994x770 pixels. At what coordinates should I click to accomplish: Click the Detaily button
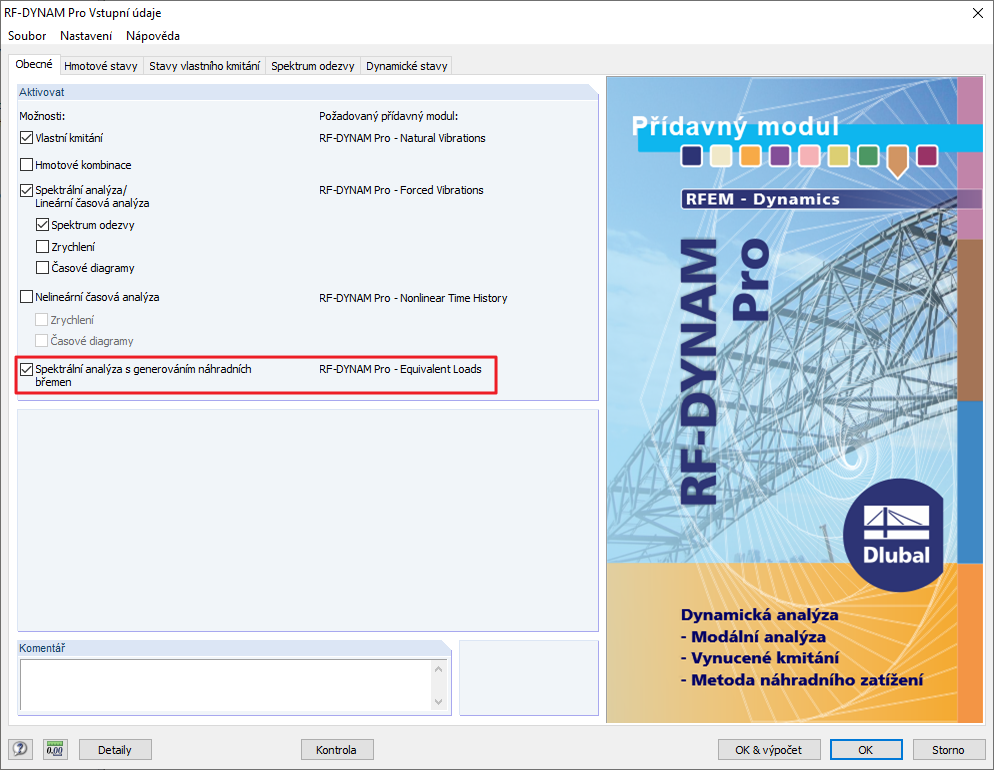tap(114, 749)
